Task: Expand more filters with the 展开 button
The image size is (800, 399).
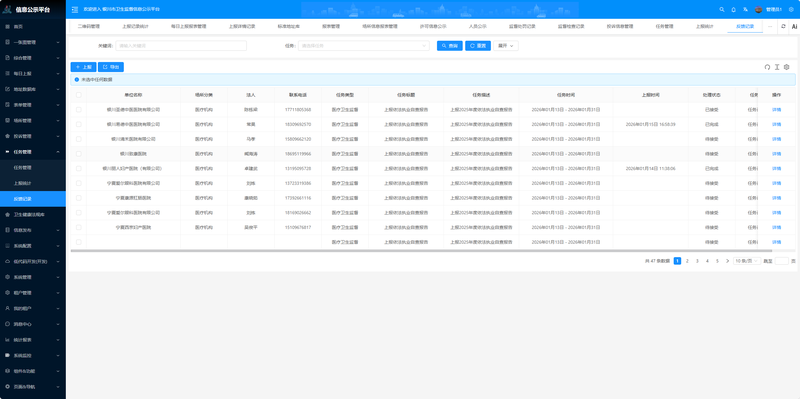Action: tap(506, 46)
